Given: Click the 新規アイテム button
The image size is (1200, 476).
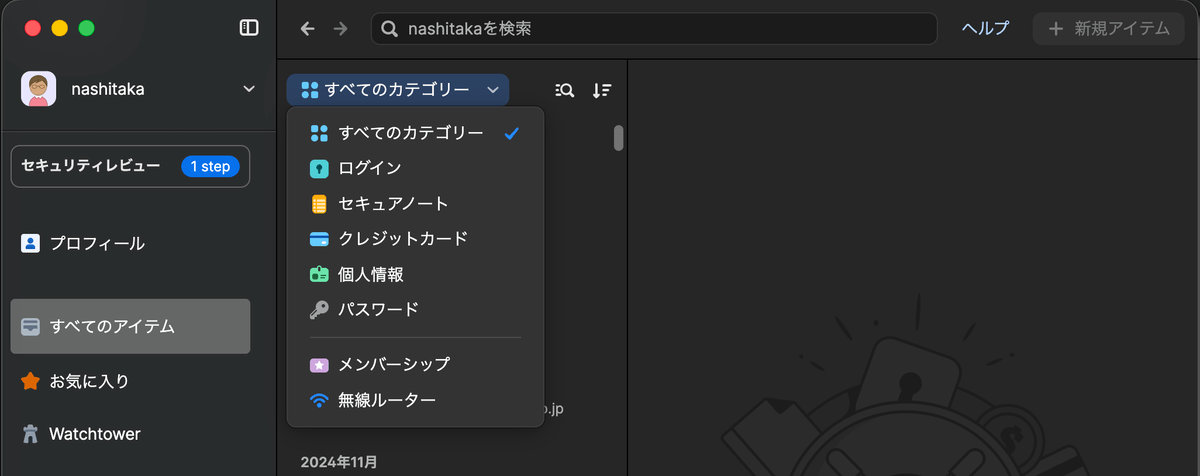Looking at the screenshot, I should click(1107, 29).
